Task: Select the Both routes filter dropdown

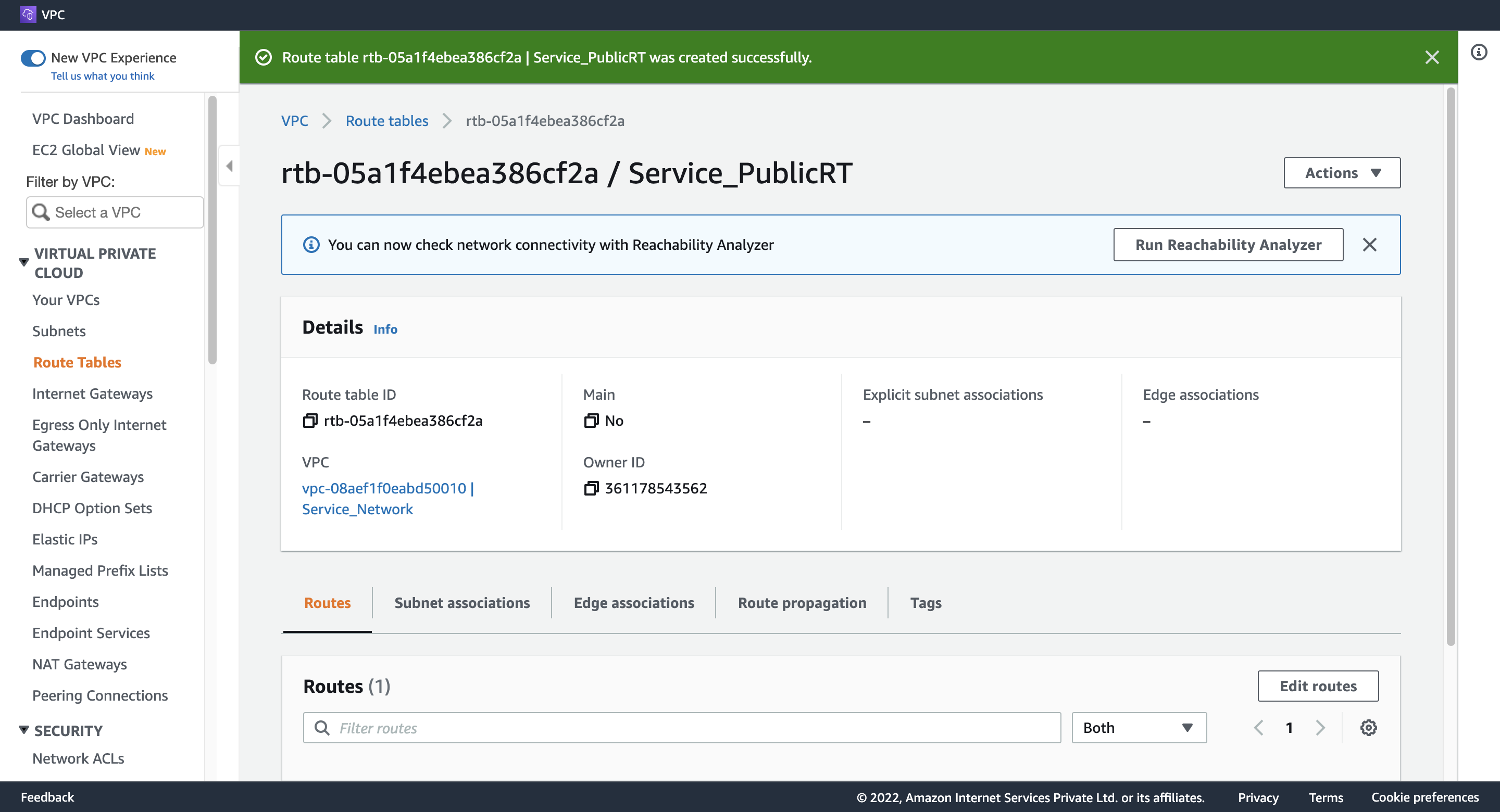Action: pyautogui.click(x=1138, y=727)
